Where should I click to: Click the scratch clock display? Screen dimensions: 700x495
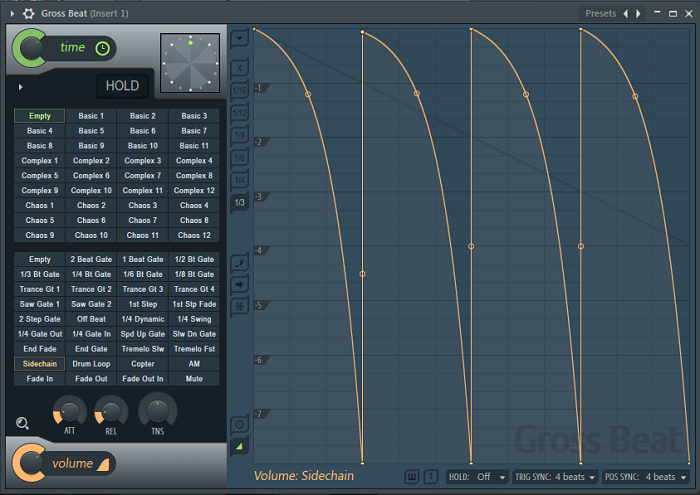click(x=190, y=63)
